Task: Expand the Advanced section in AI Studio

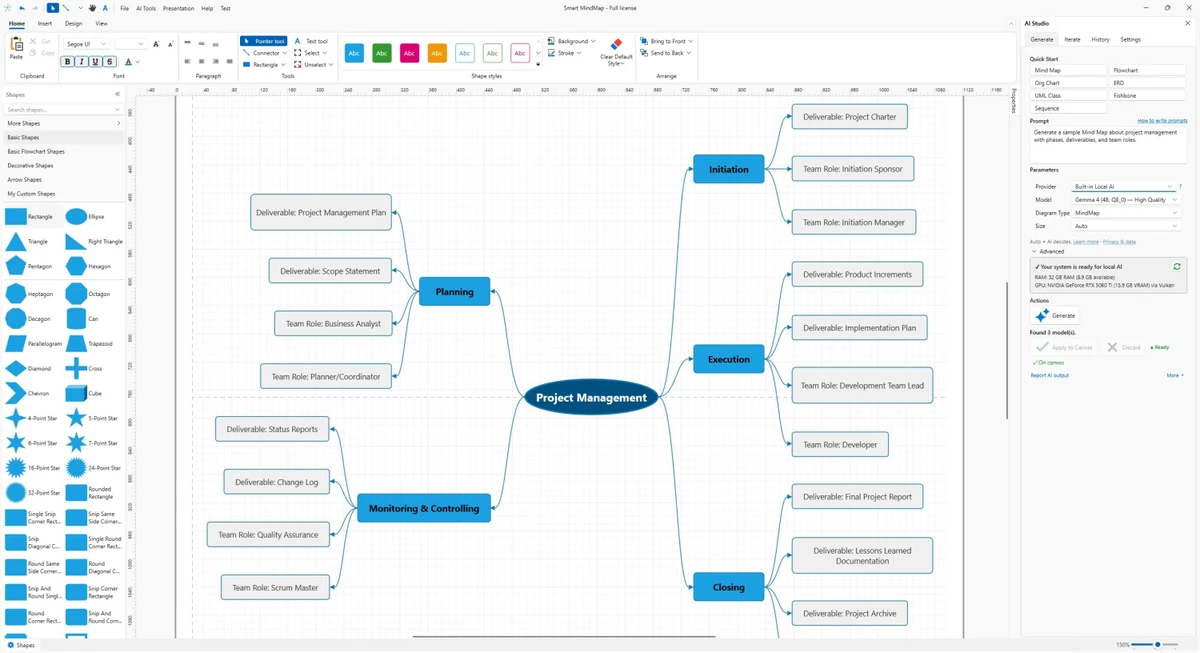Action: [1048, 251]
